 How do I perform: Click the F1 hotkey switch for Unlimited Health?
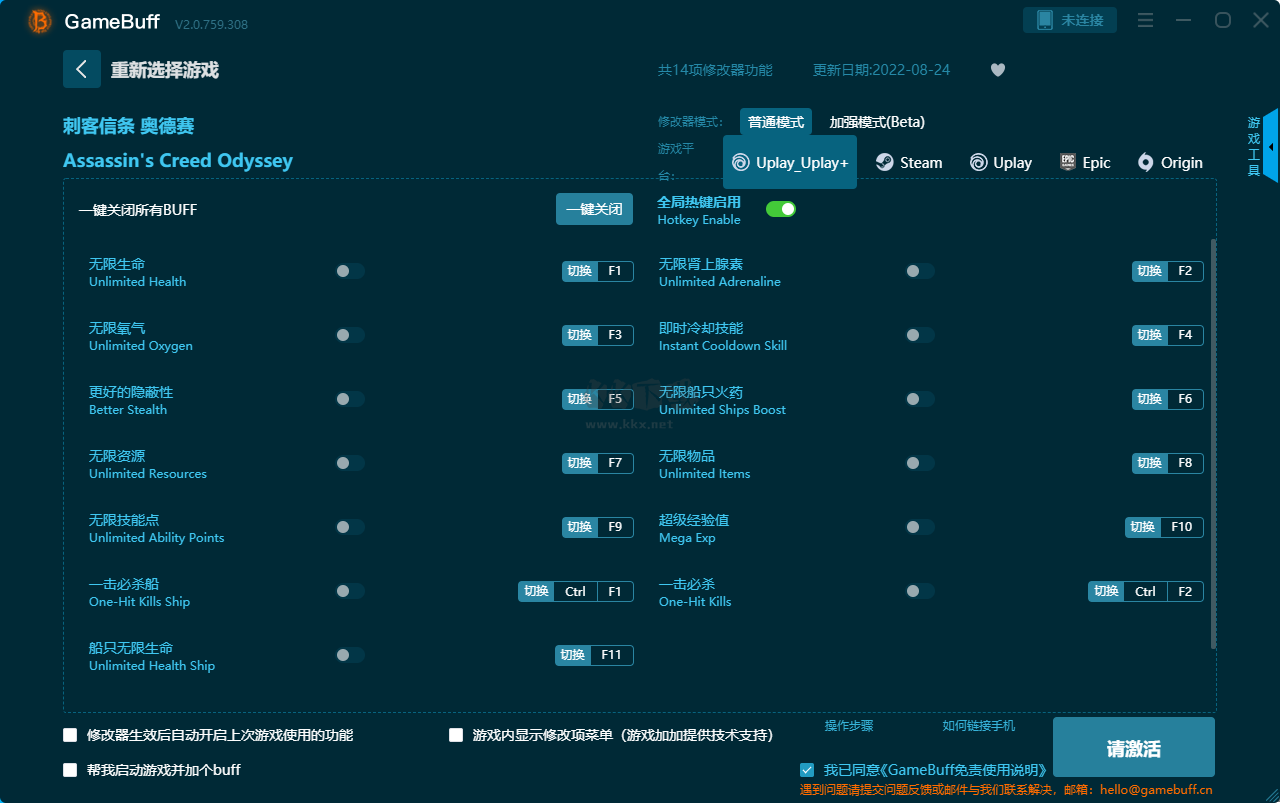[598, 271]
